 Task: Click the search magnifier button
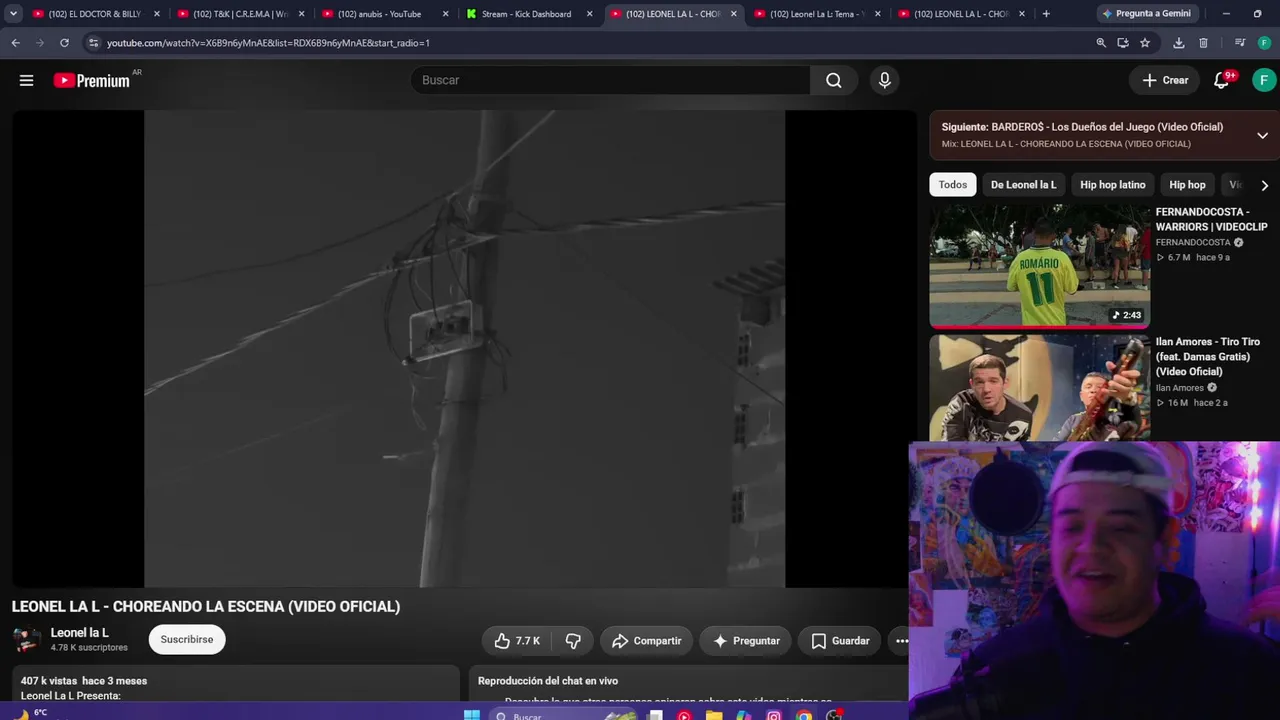pyautogui.click(x=834, y=80)
